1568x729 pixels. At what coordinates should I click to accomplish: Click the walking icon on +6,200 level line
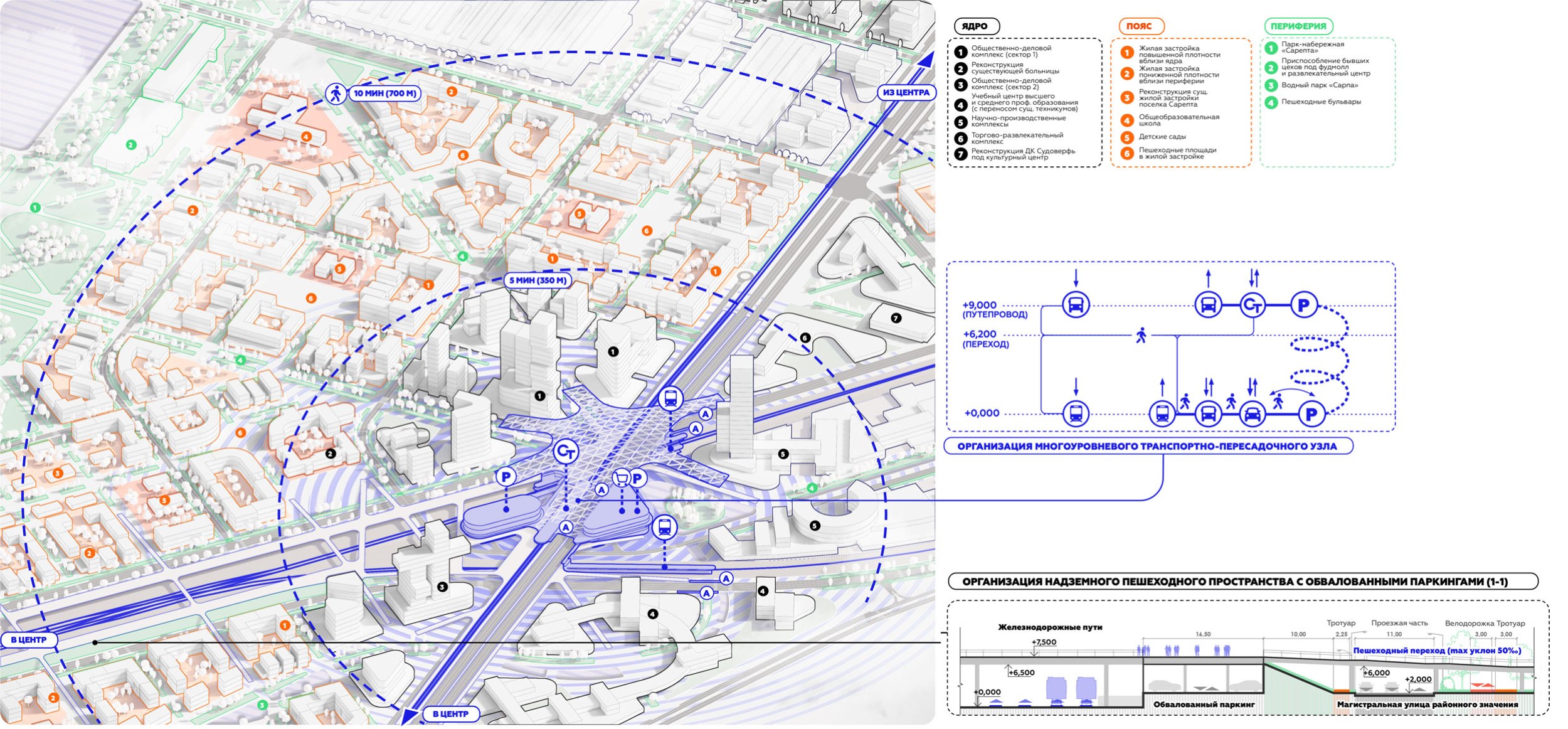tap(1141, 336)
